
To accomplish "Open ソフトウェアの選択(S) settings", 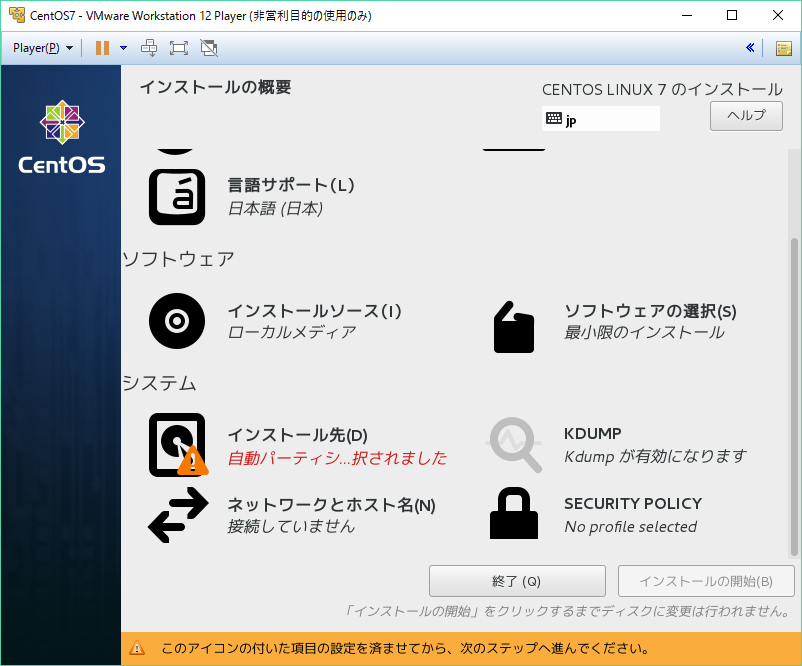I will pos(650,311).
